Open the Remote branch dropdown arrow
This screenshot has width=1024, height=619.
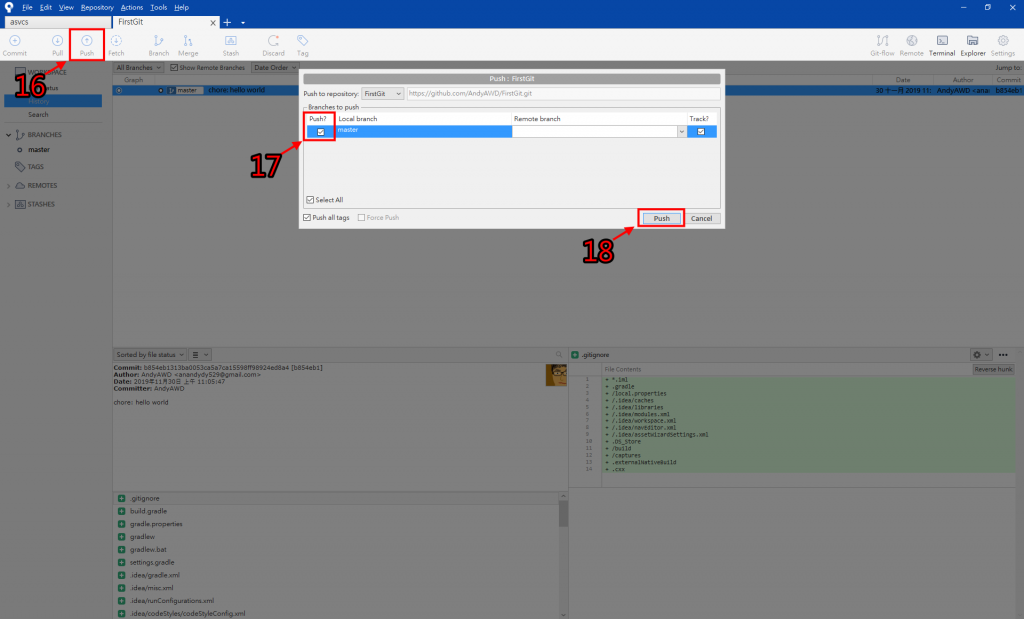pos(681,131)
